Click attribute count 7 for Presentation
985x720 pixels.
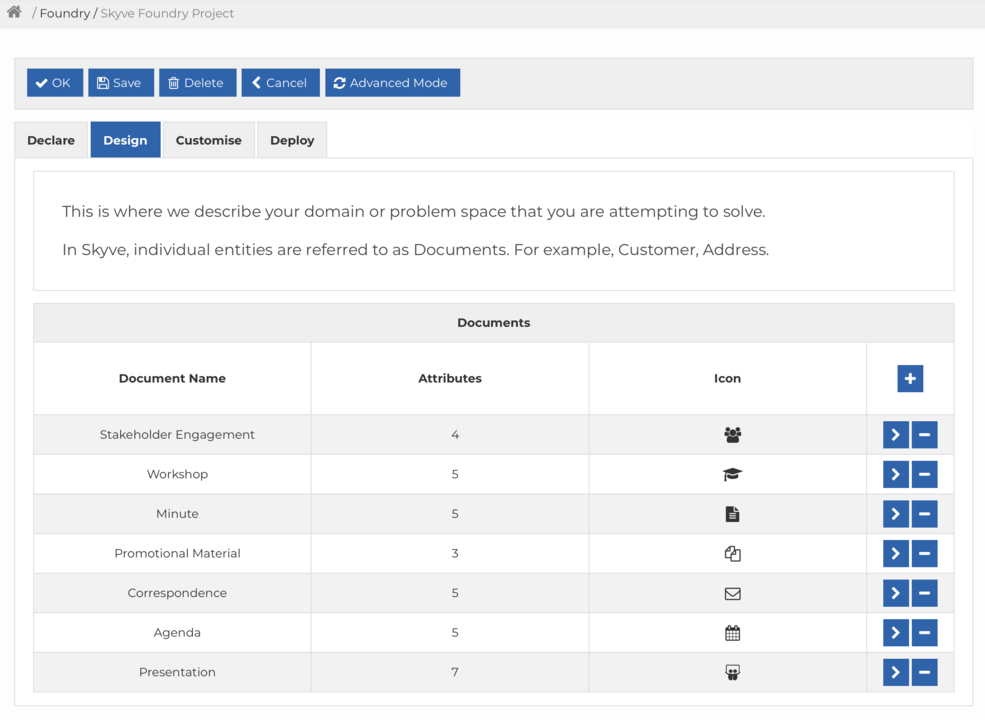455,672
